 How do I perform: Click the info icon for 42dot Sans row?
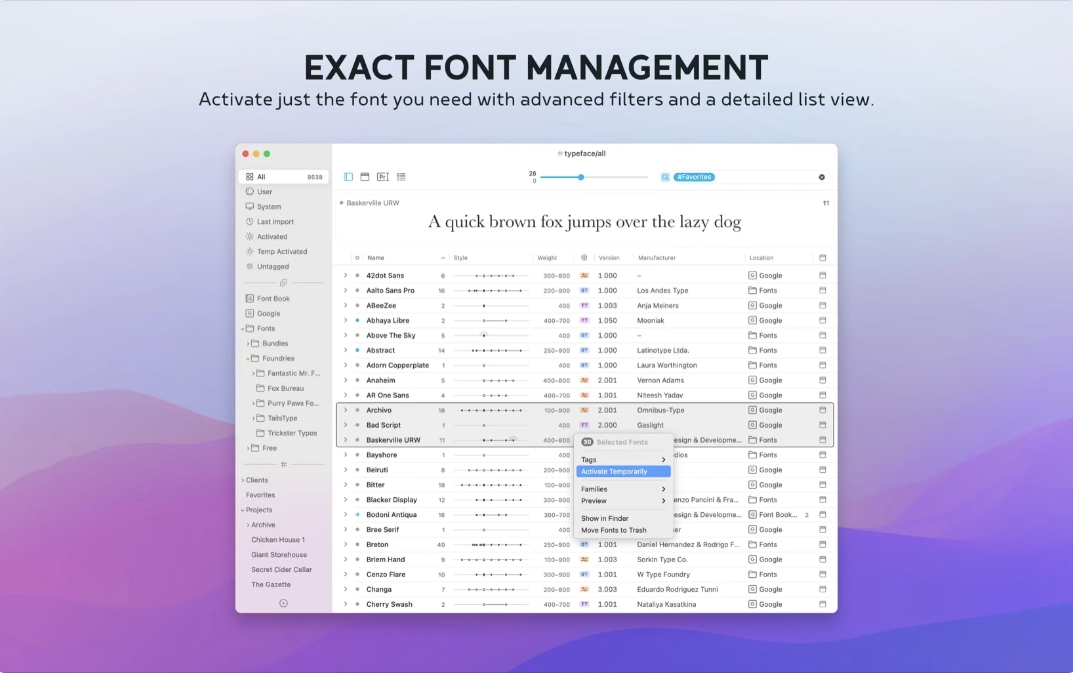[823, 275]
